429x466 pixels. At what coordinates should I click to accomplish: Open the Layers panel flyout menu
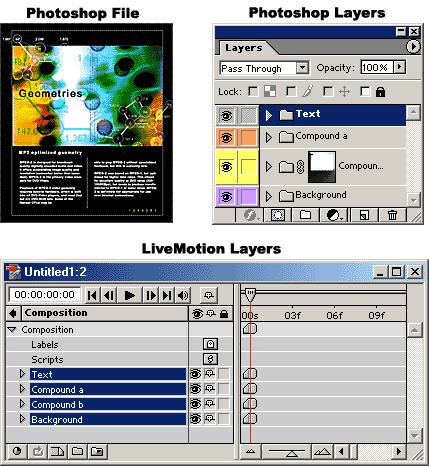413,46
